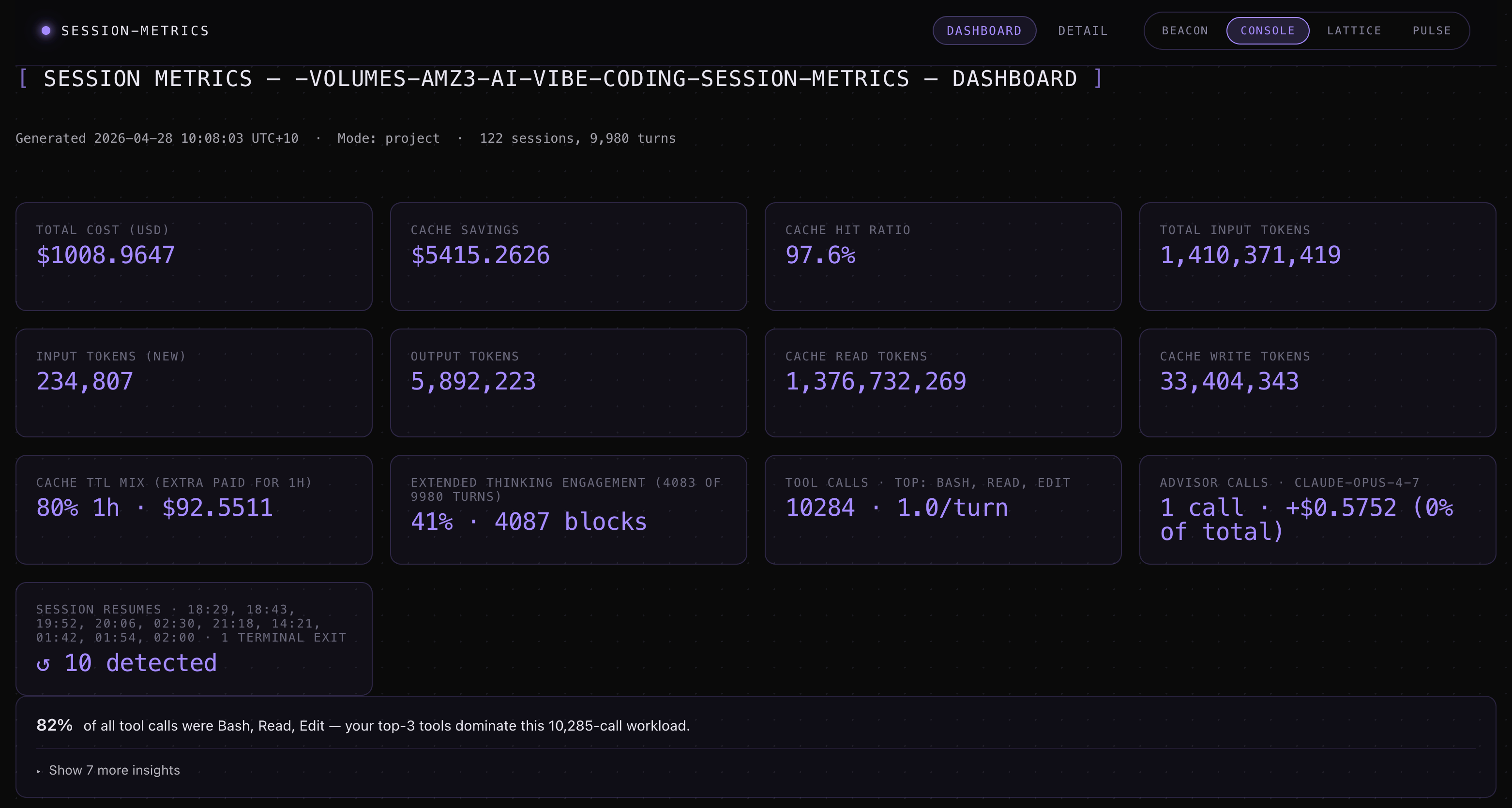Open the Output Tokens card

click(568, 383)
